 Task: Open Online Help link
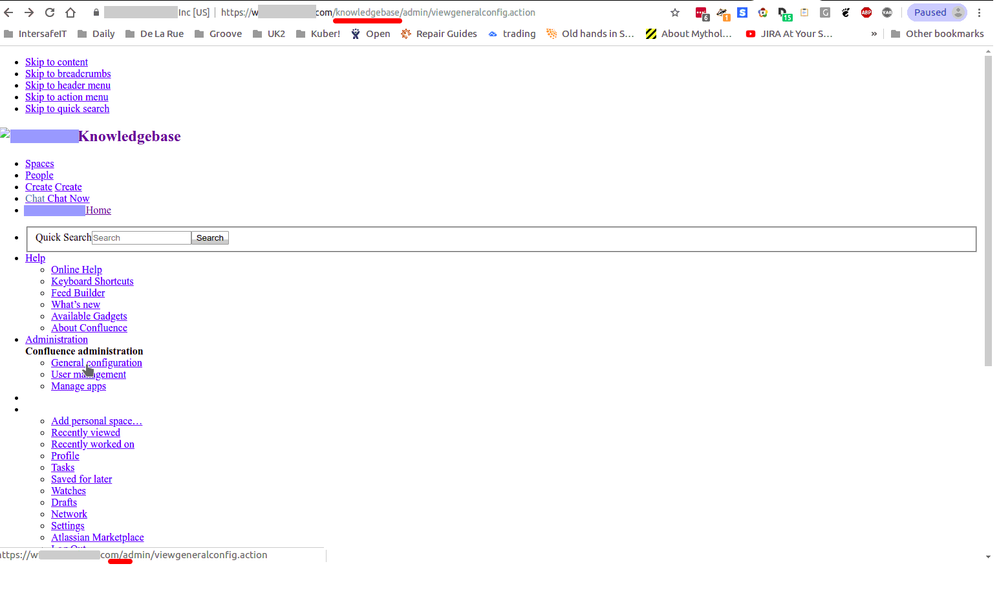click(76, 270)
